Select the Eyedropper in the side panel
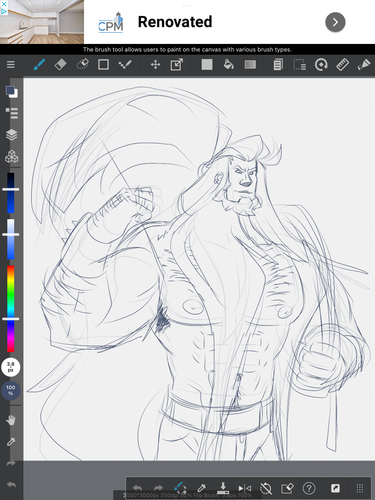This screenshot has height=500, width=375. (x=11, y=442)
